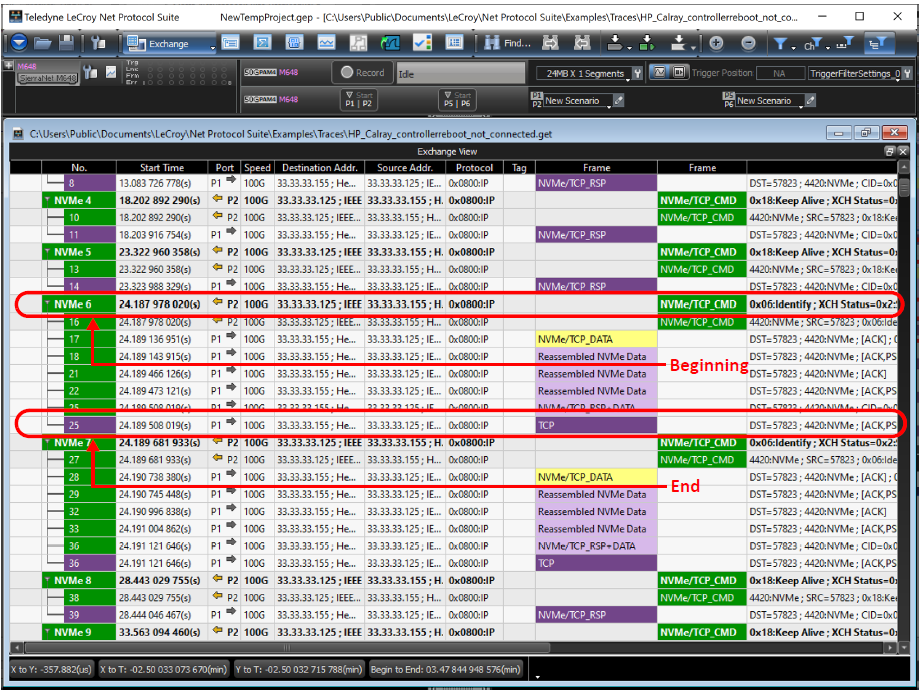Click the blue funnel filter icon
Image resolution: width=920 pixels, height=691 pixels.
click(780, 43)
